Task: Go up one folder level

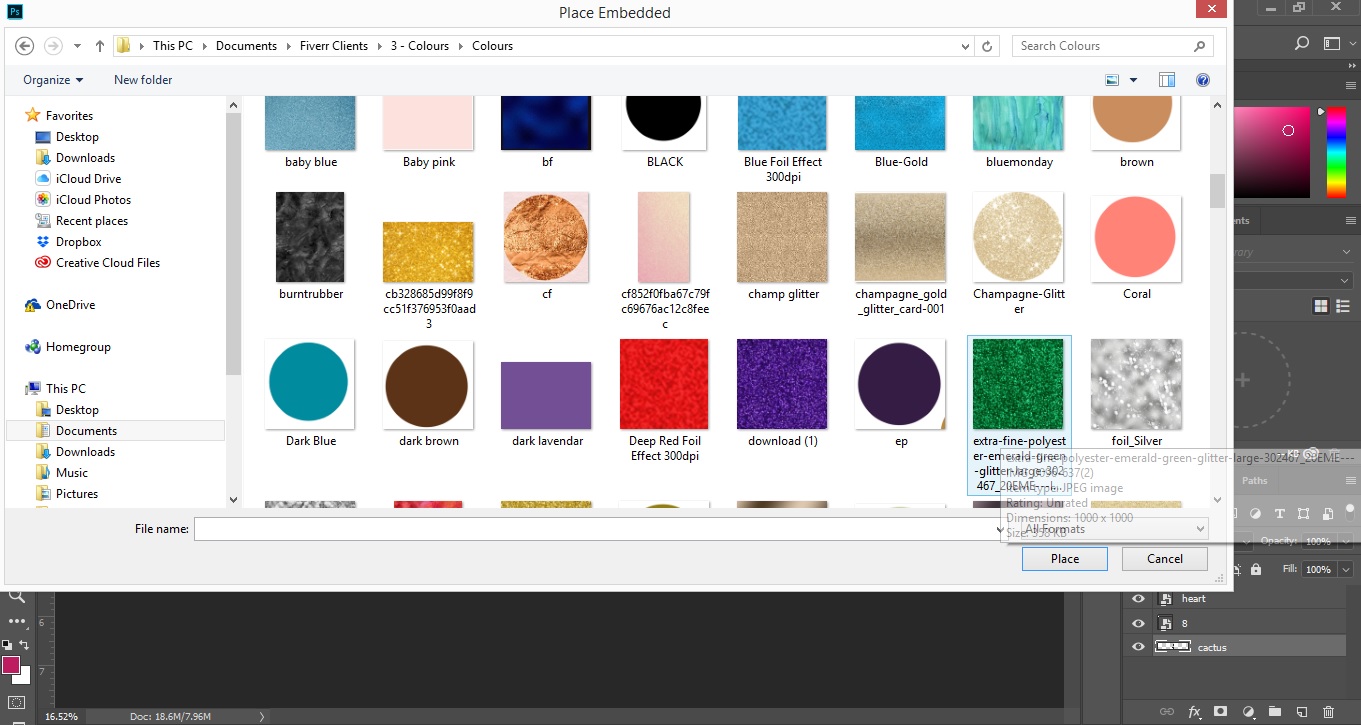Action: 100,46
